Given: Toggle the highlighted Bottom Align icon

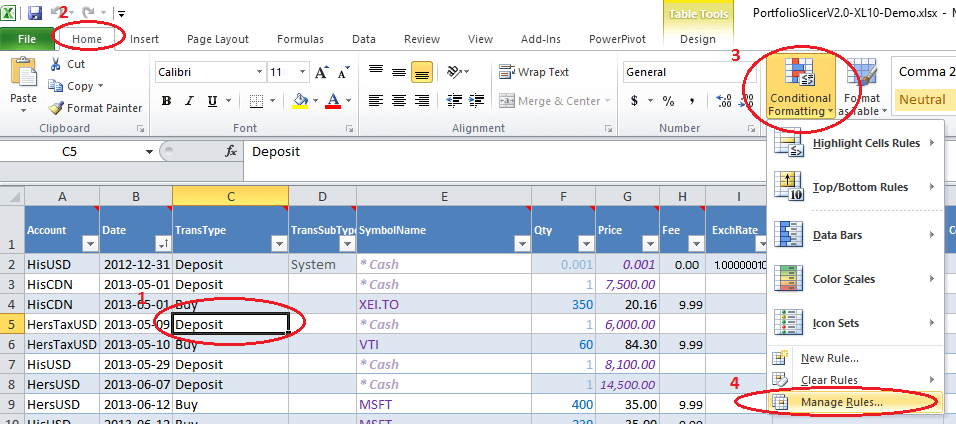Looking at the screenshot, I should (421, 72).
